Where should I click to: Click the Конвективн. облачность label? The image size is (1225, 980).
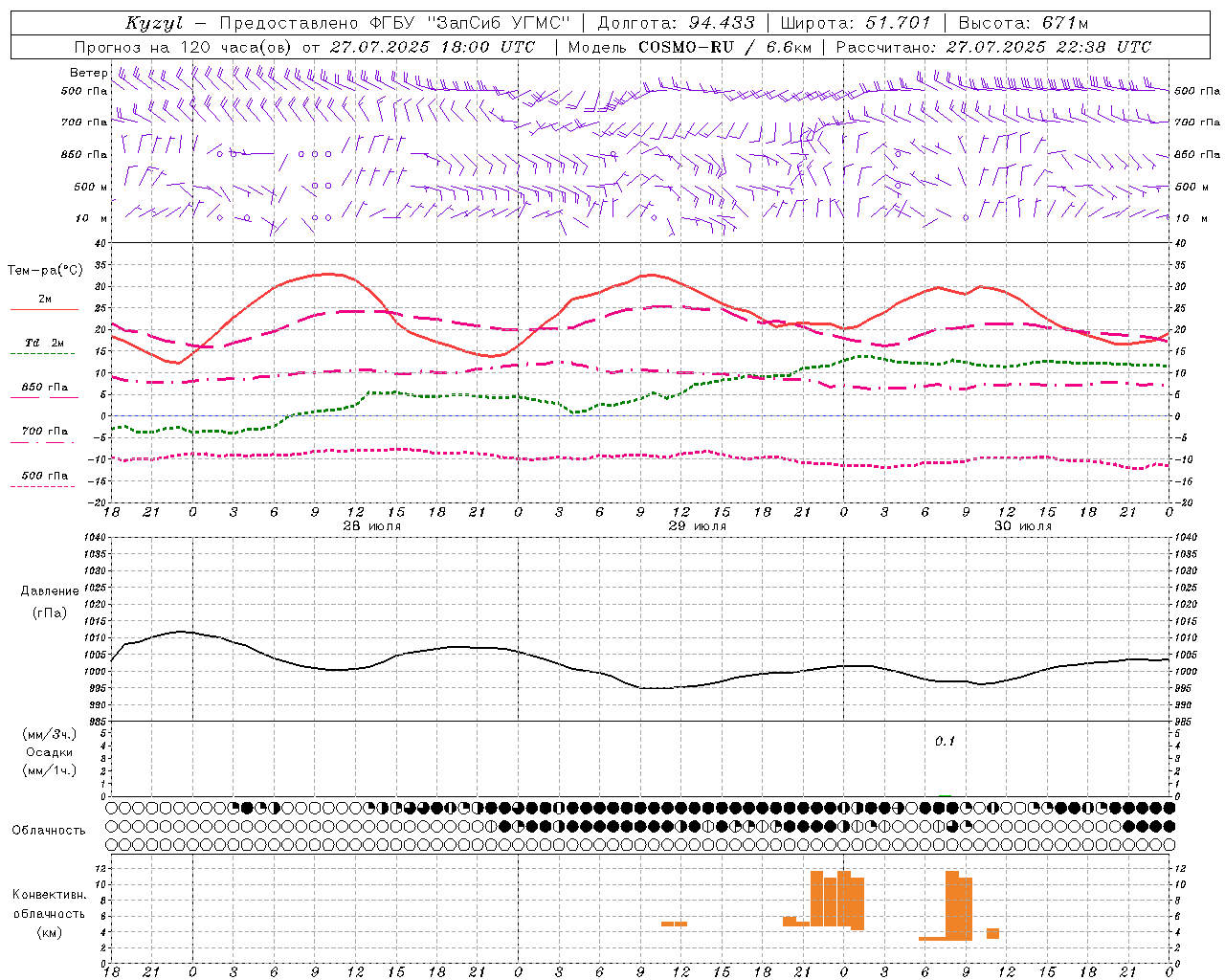(50, 904)
